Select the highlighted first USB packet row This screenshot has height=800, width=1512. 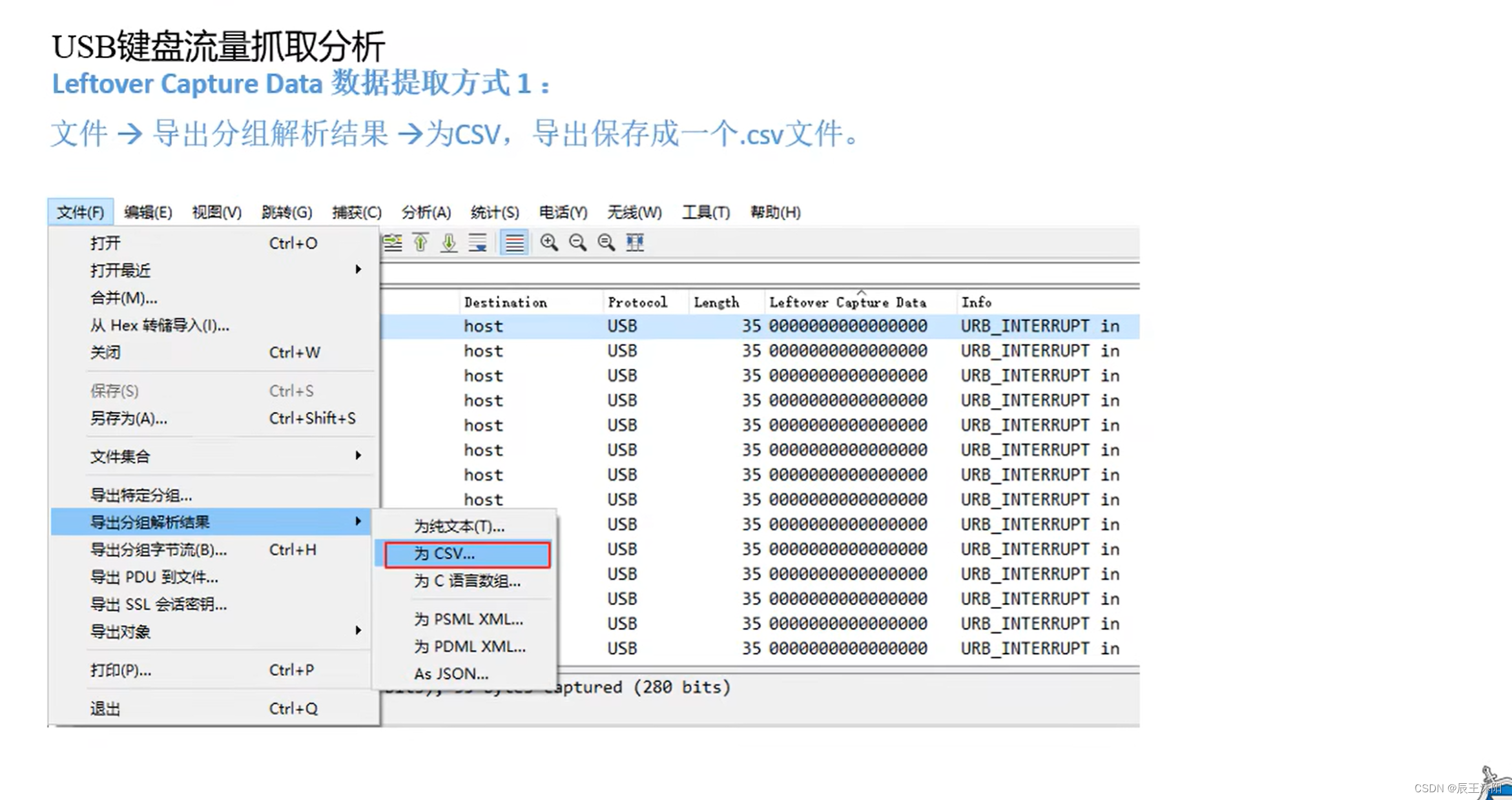click(x=760, y=326)
